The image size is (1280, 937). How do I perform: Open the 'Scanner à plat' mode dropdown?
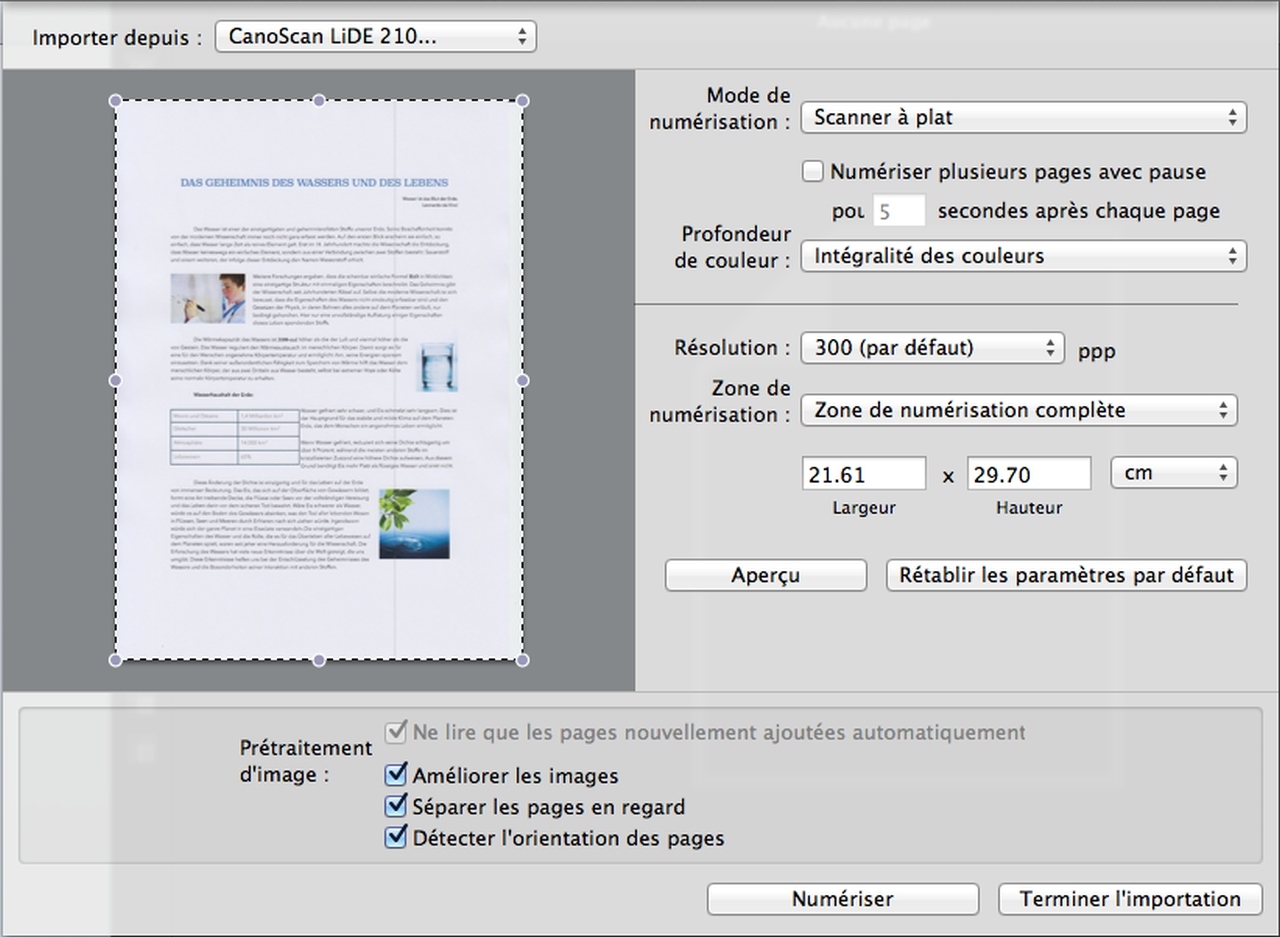point(1023,117)
